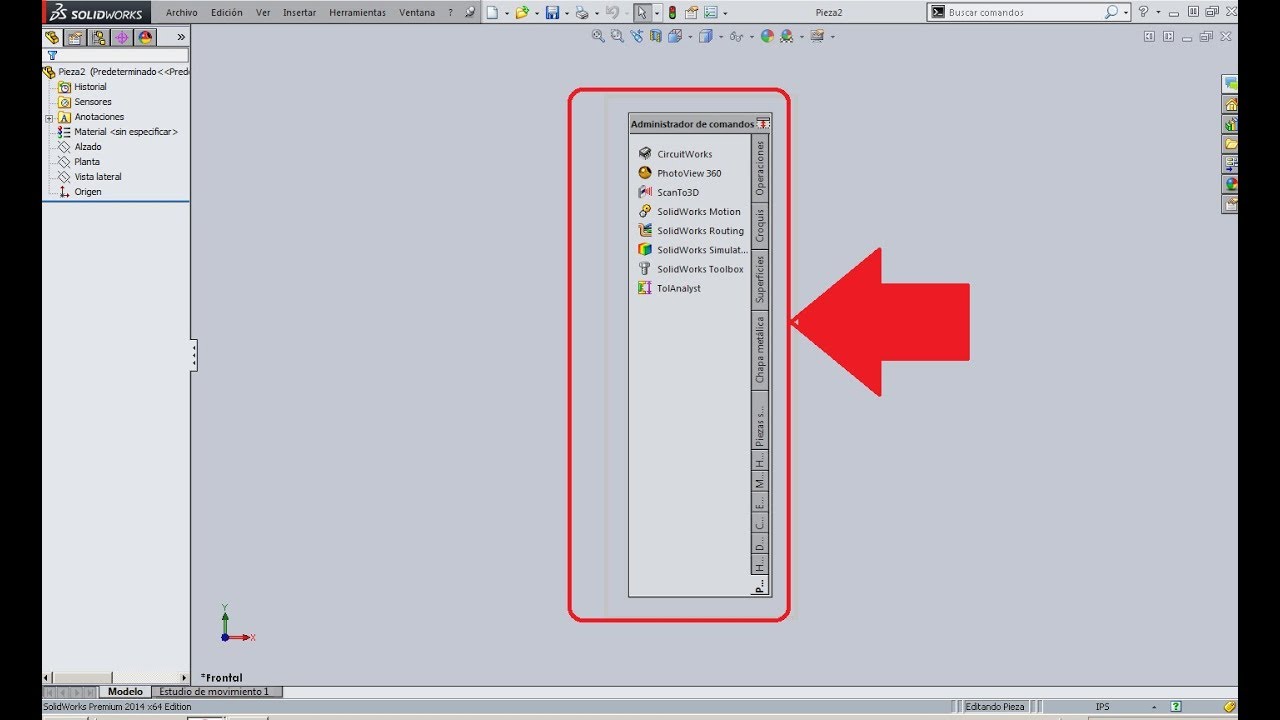Click the New document icon

pyautogui.click(x=492, y=13)
